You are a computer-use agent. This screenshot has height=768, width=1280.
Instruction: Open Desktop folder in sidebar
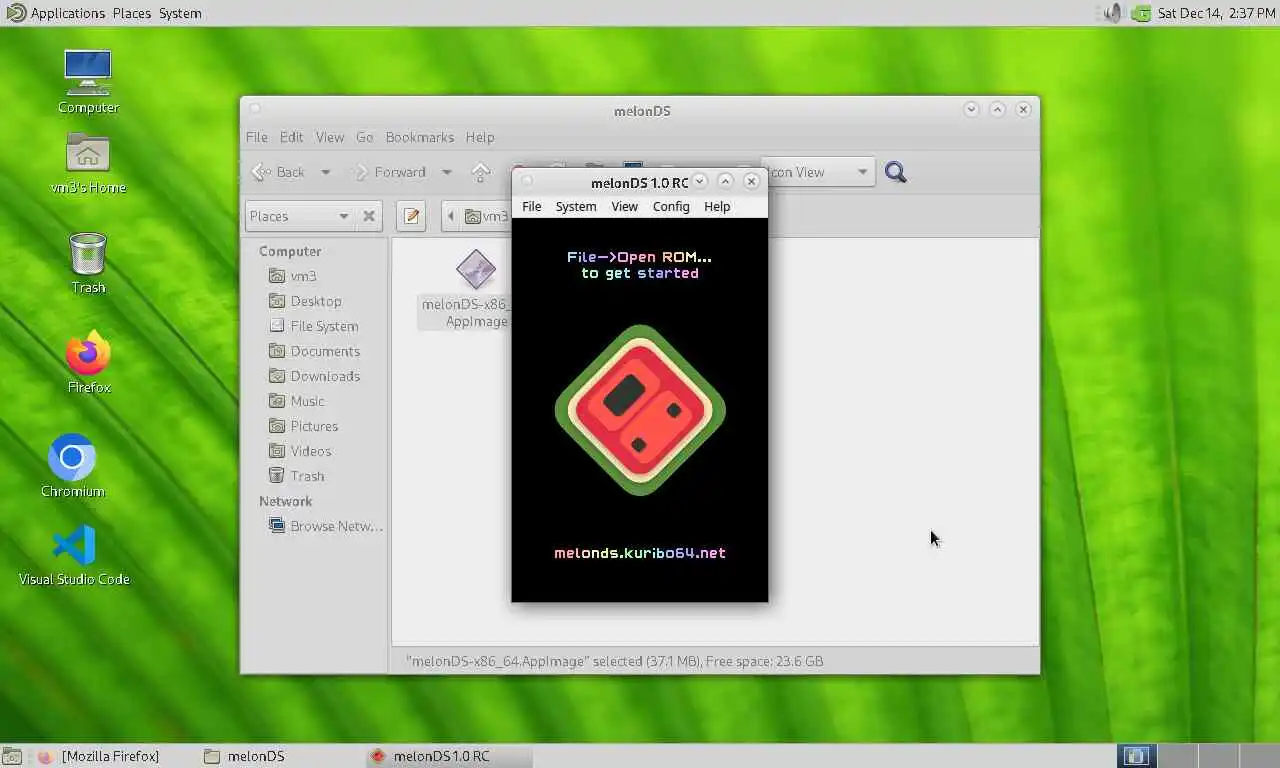316,301
